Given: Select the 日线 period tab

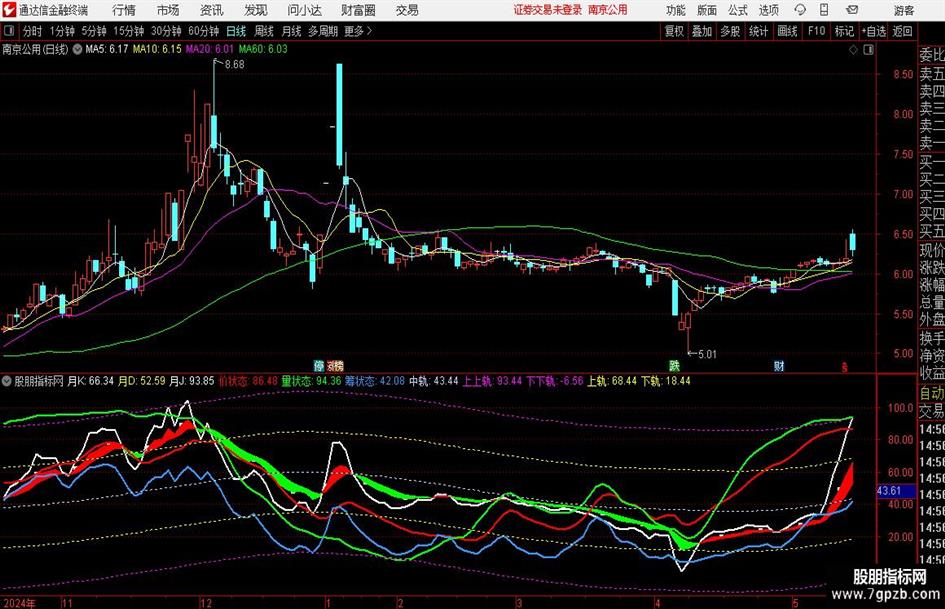Looking at the screenshot, I should point(236,31).
